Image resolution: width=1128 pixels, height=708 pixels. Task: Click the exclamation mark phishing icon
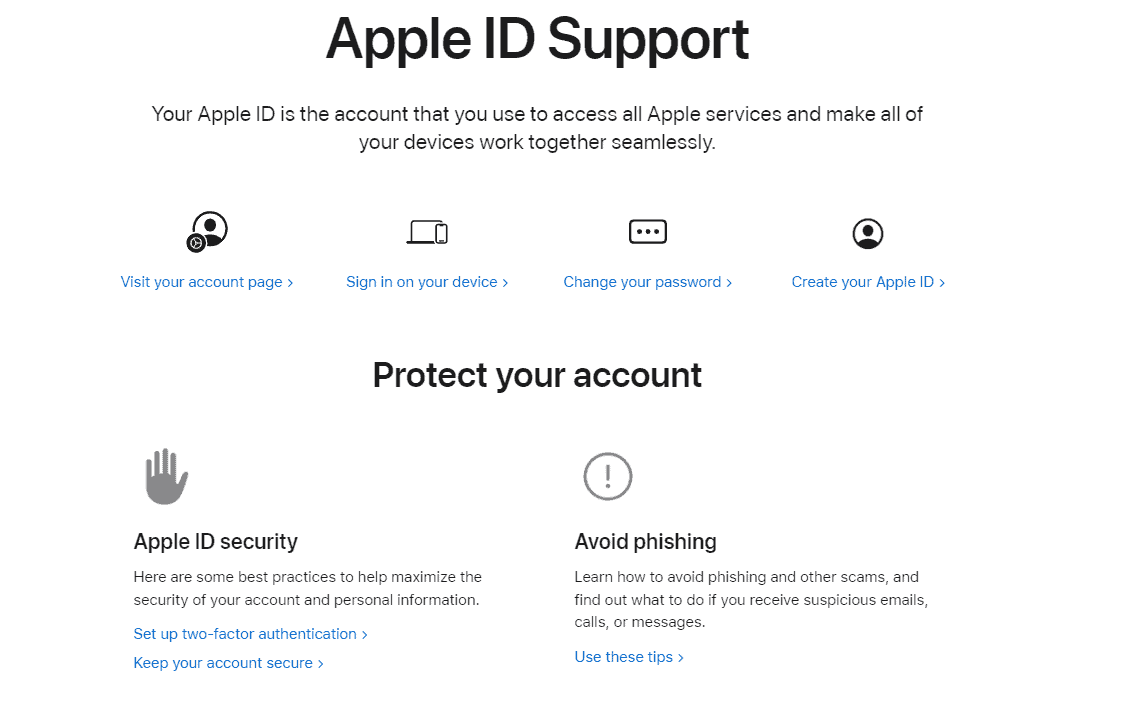point(607,476)
